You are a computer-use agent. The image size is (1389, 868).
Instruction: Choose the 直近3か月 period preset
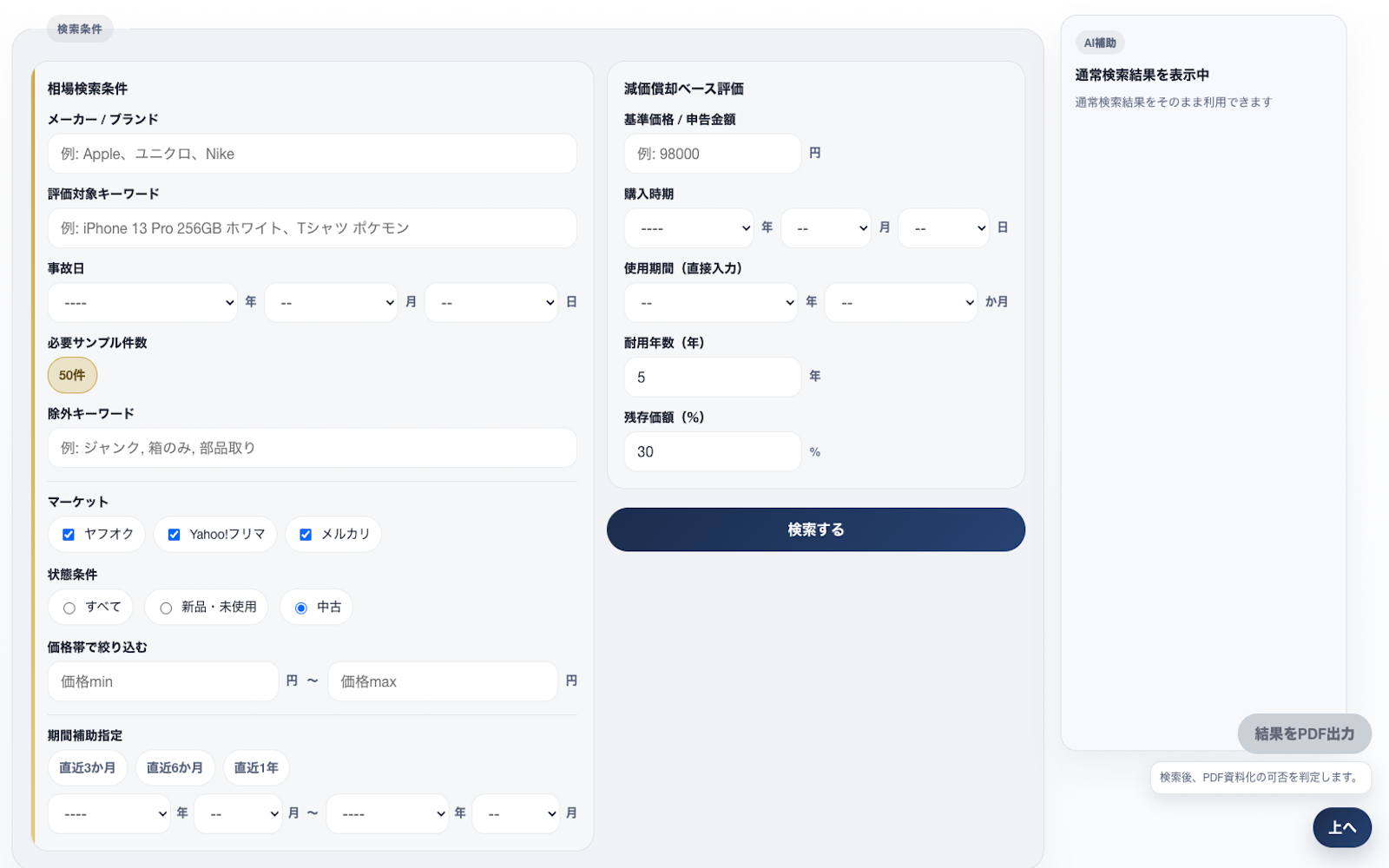point(88,768)
